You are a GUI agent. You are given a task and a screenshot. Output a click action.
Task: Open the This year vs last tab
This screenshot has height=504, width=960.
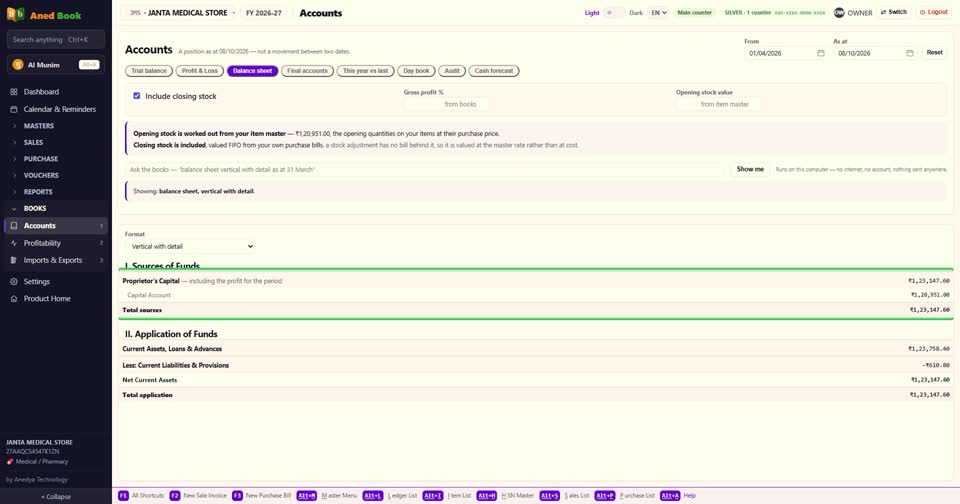pyautogui.click(x=365, y=71)
